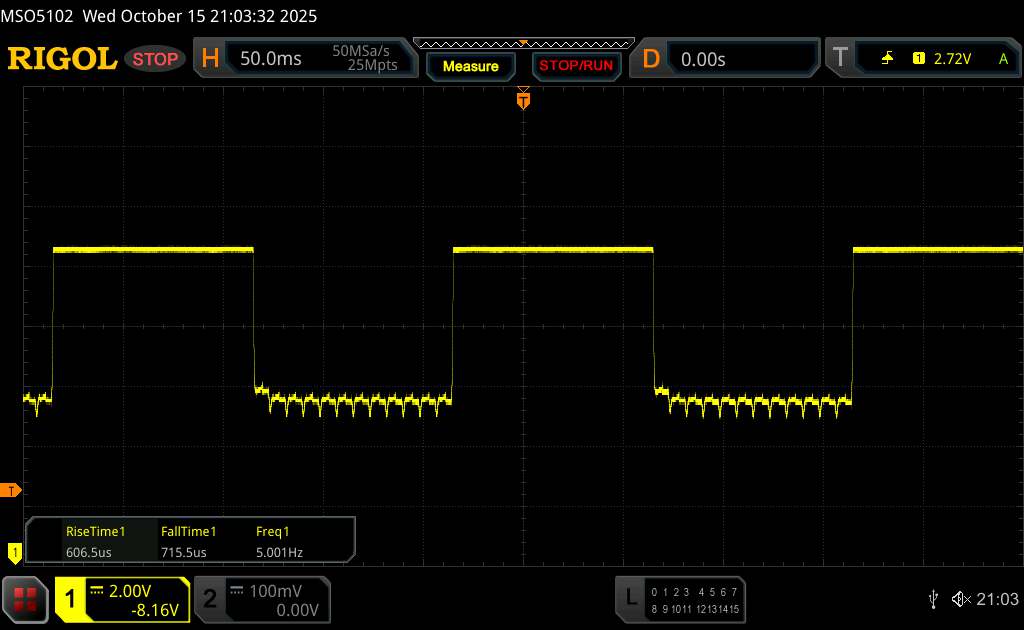Click the waveform memory position bar
The image size is (1024, 630).
(x=523, y=42)
